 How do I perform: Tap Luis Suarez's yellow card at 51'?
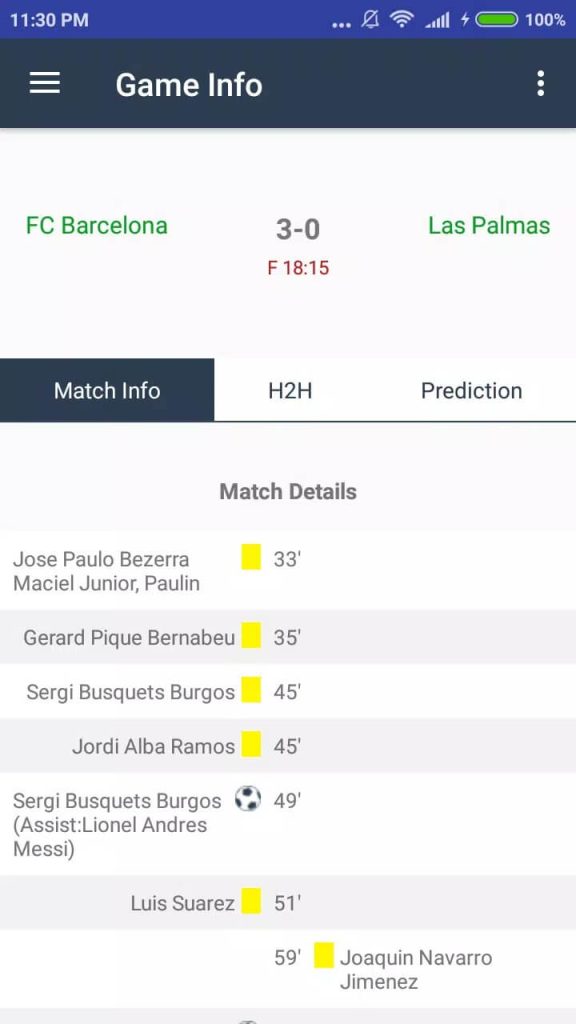251,901
